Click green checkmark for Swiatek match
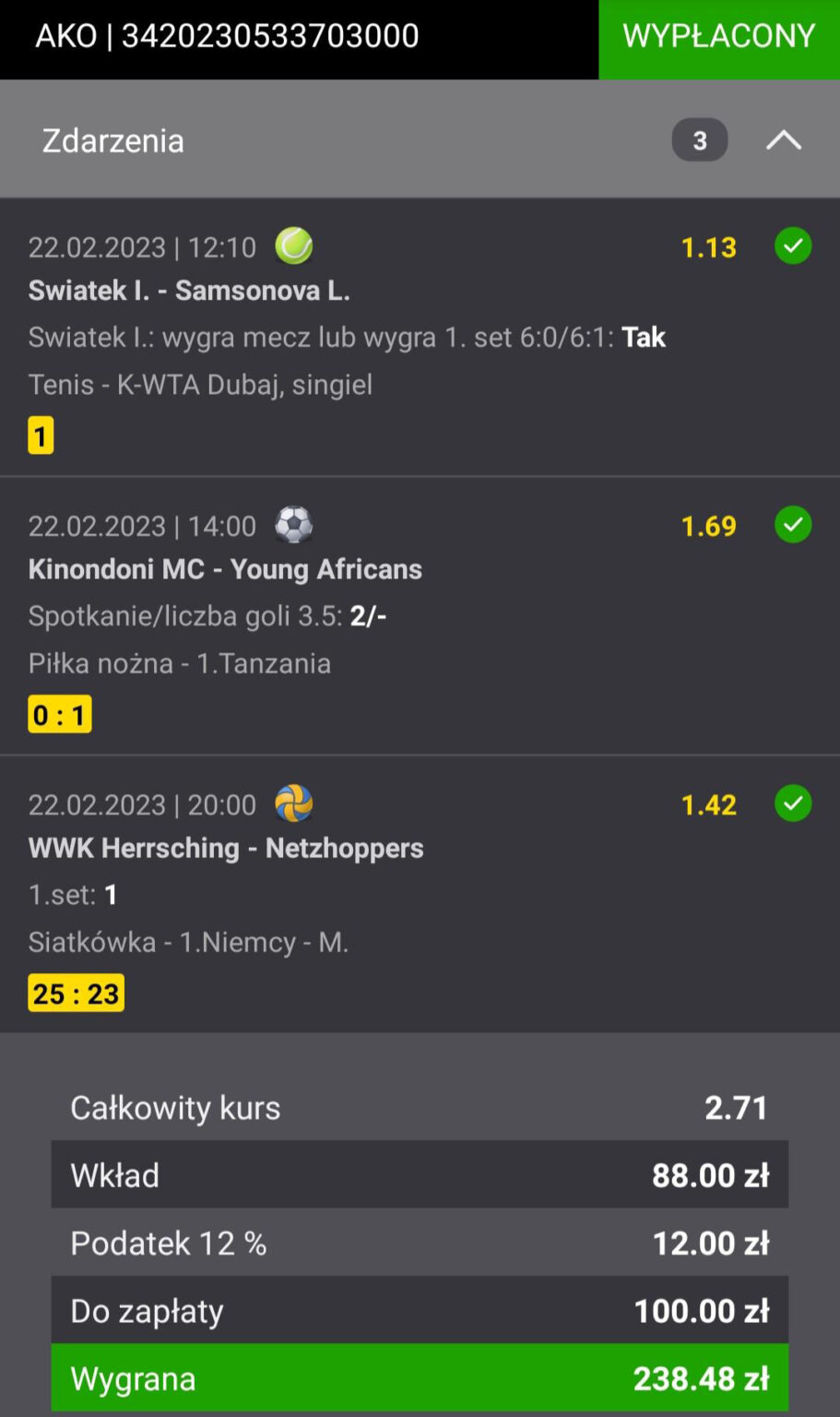The height and width of the screenshot is (1417, 840). point(793,246)
